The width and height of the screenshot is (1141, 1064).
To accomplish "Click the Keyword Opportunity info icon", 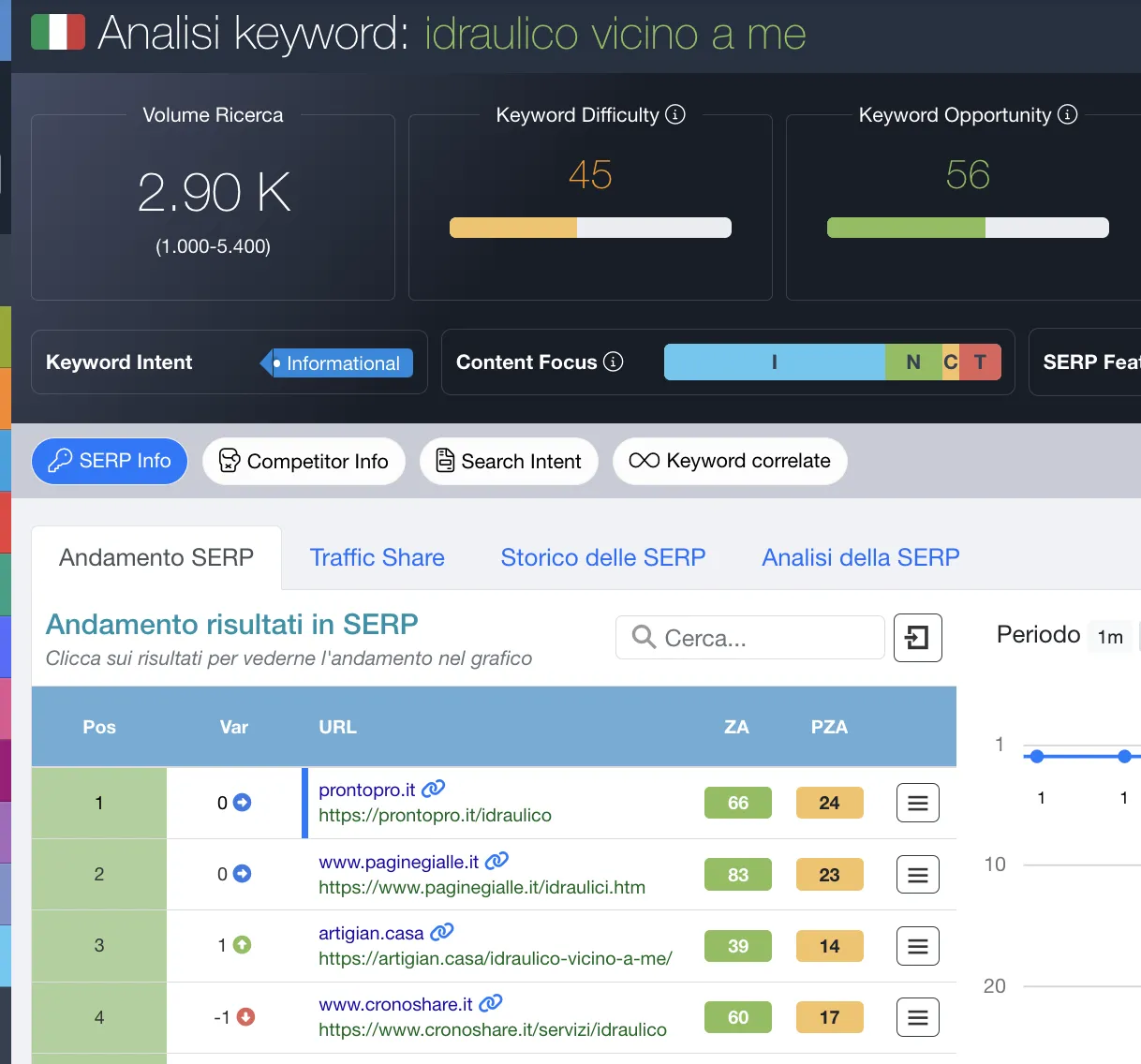I will coord(1067,114).
